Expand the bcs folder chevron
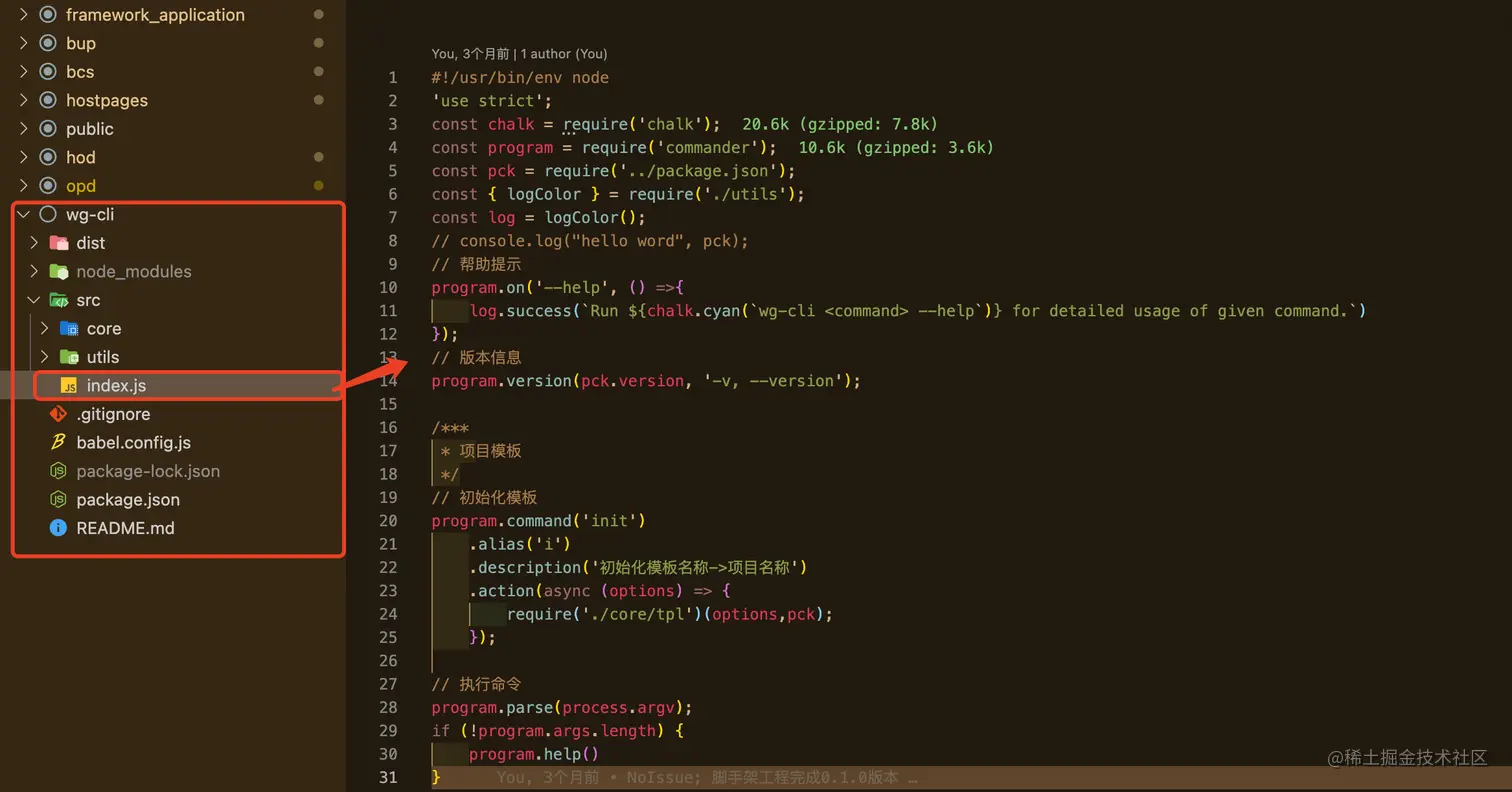1512x792 pixels. [23, 72]
